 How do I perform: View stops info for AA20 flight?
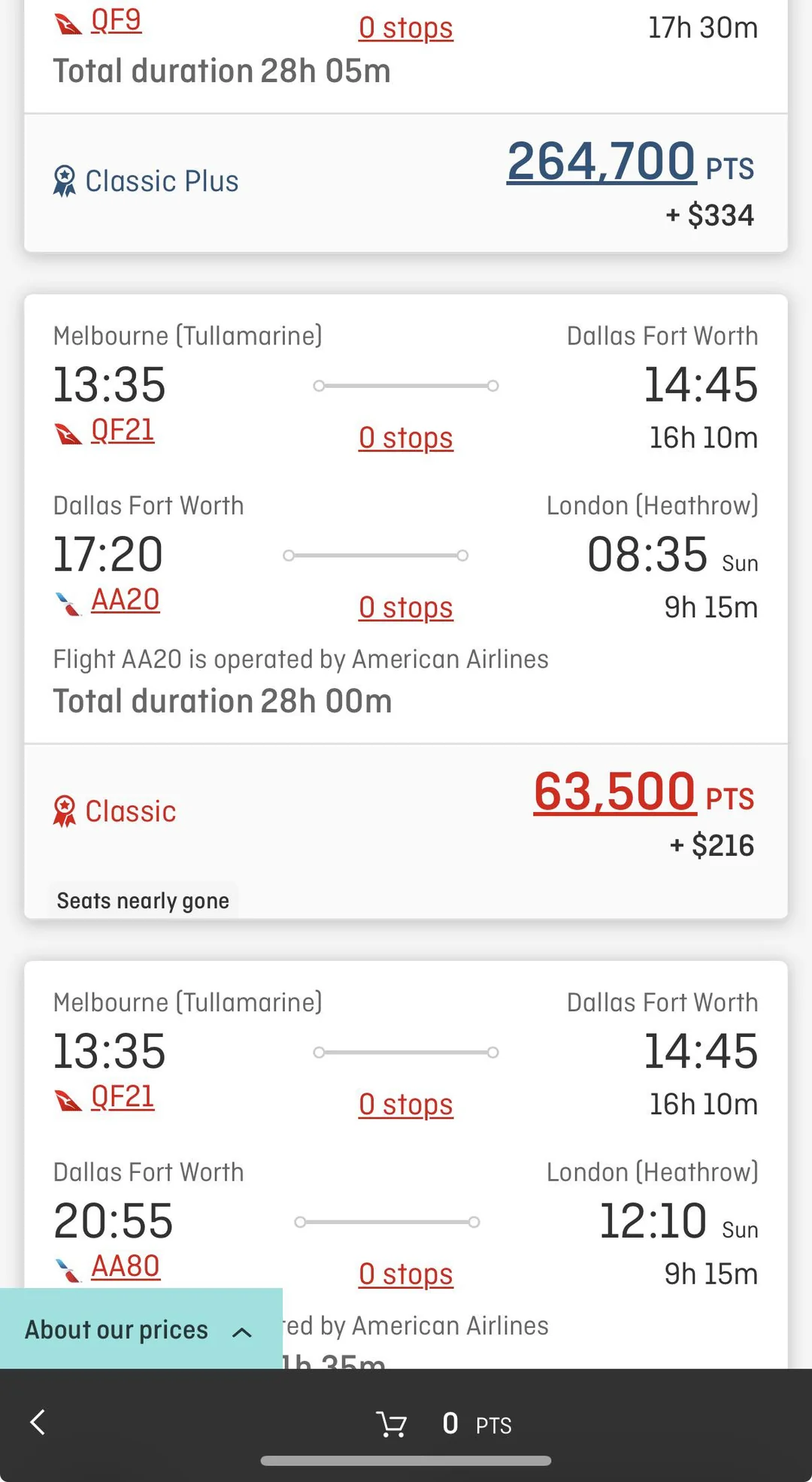406,608
